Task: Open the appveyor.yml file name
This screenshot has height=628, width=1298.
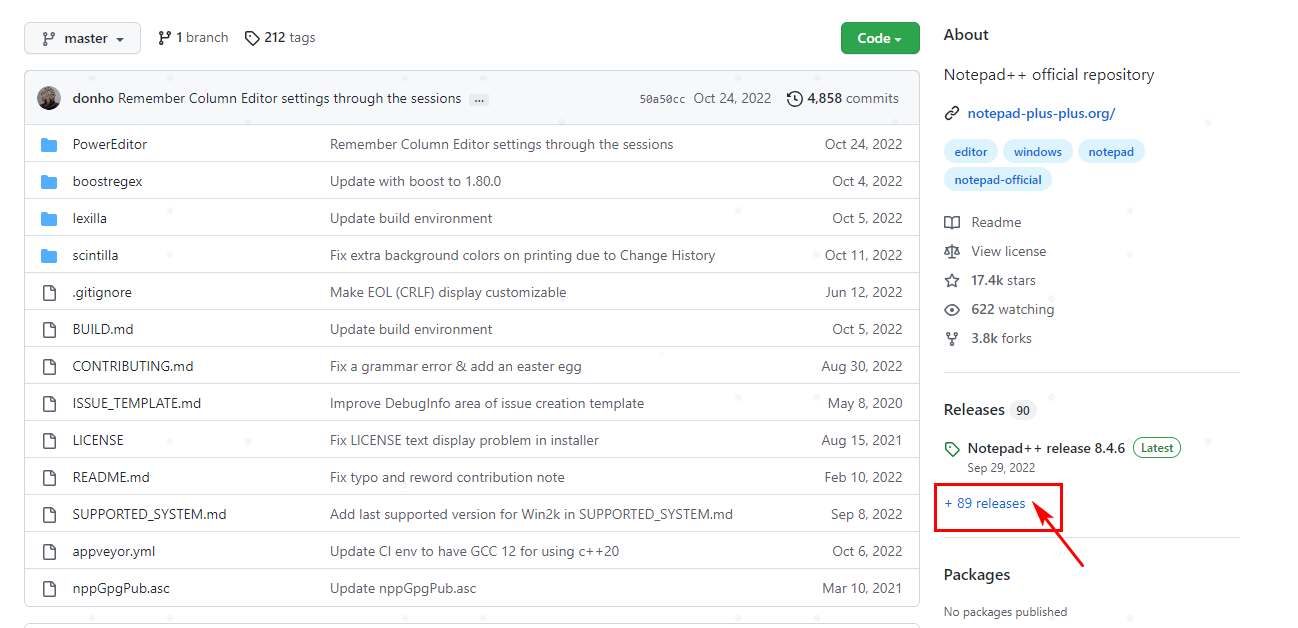Action: tap(114, 552)
